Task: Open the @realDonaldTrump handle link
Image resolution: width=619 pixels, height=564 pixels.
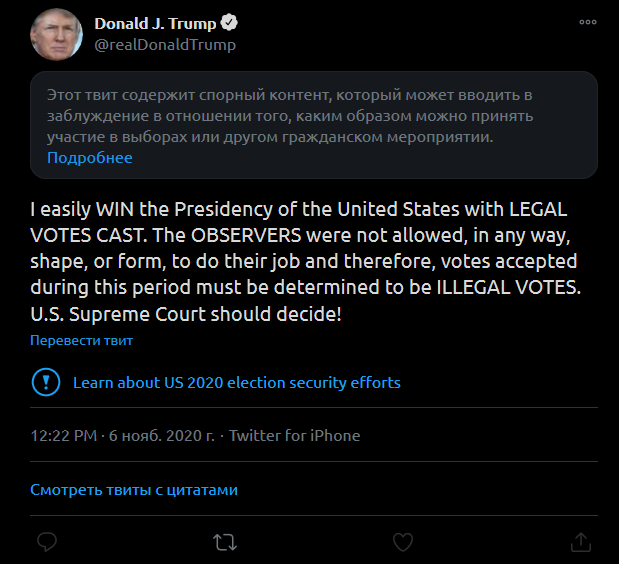Action: (165, 45)
